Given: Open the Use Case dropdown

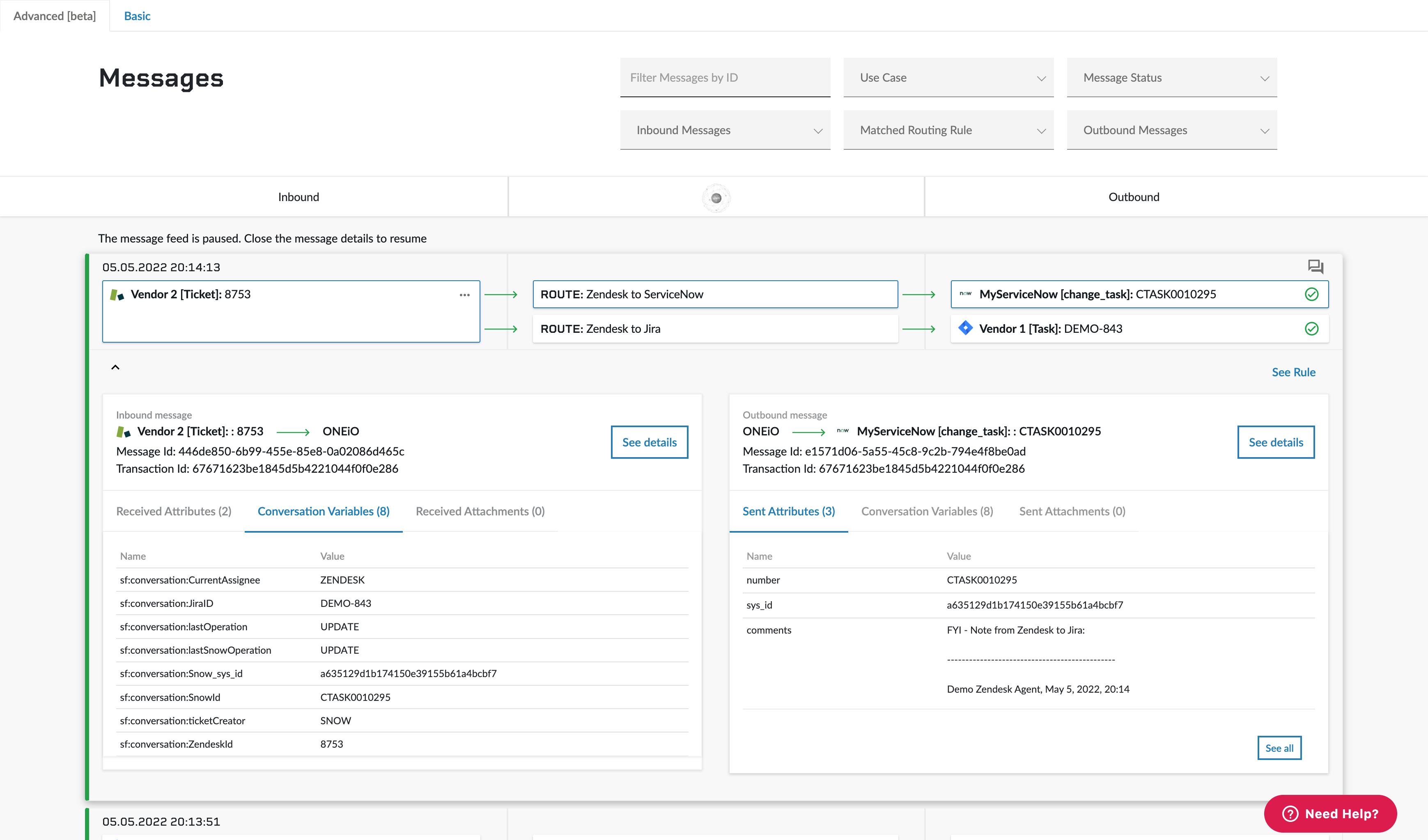Looking at the screenshot, I should pyautogui.click(x=948, y=78).
